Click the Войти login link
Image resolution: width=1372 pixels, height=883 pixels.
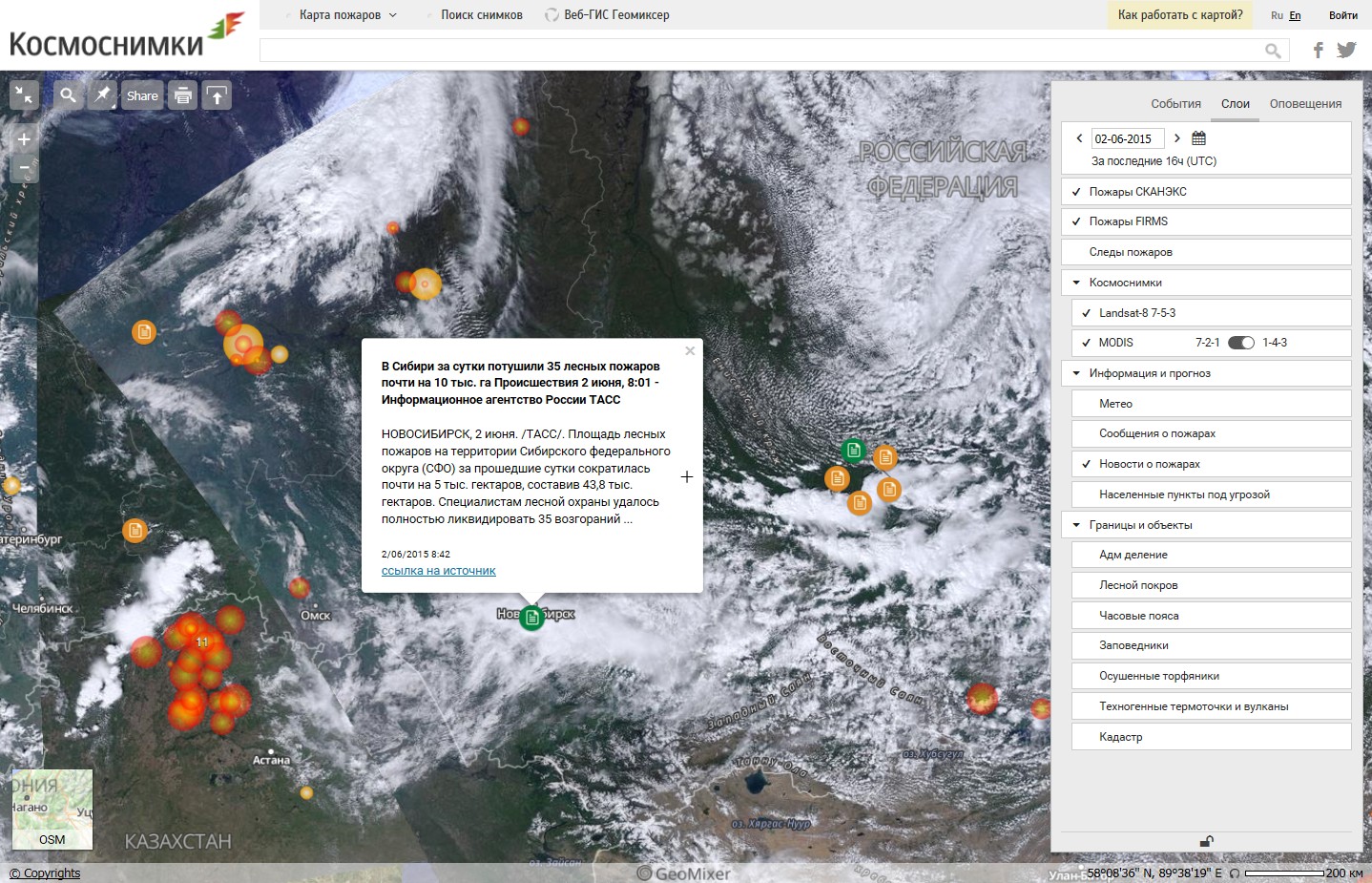(x=1343, y=15)
